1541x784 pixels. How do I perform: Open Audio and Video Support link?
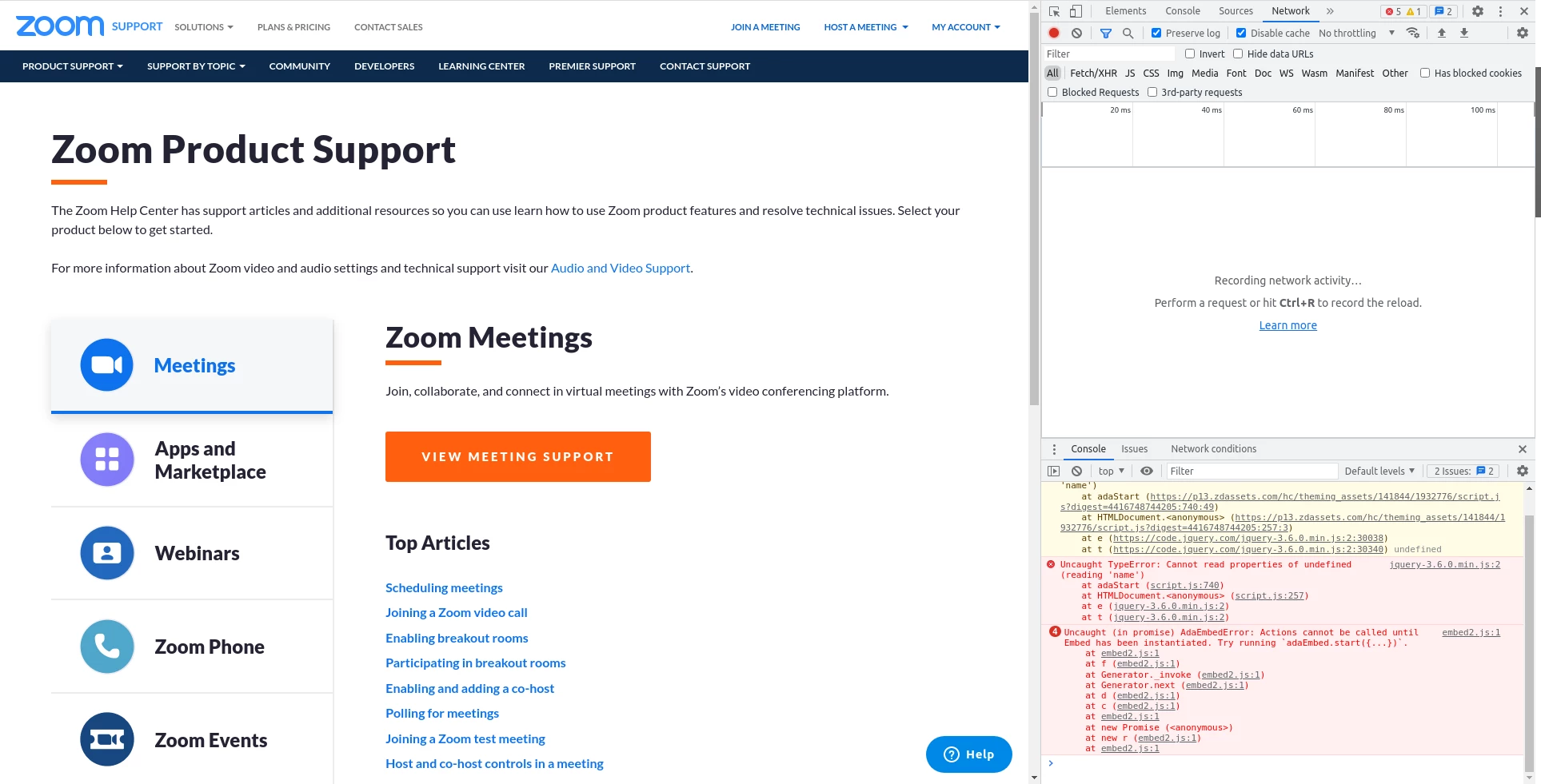(x=620, y=269)
